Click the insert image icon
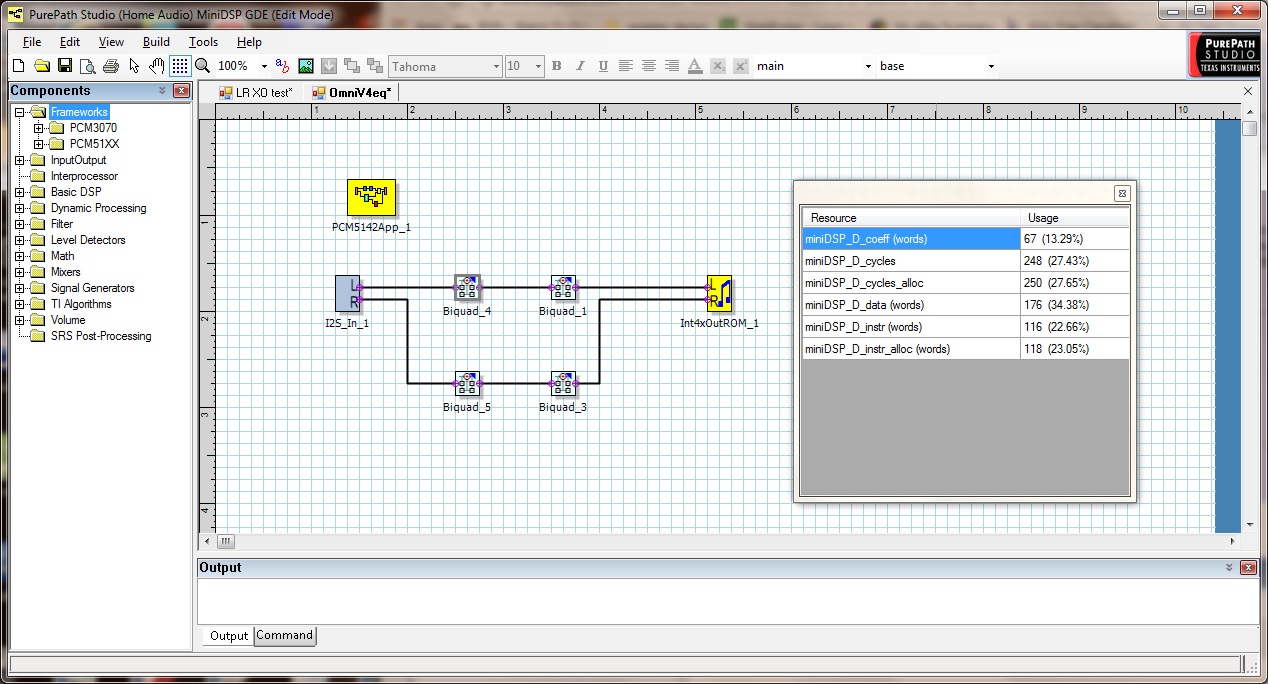Screen dimensions: 1268x684 [x=306, y=66]
